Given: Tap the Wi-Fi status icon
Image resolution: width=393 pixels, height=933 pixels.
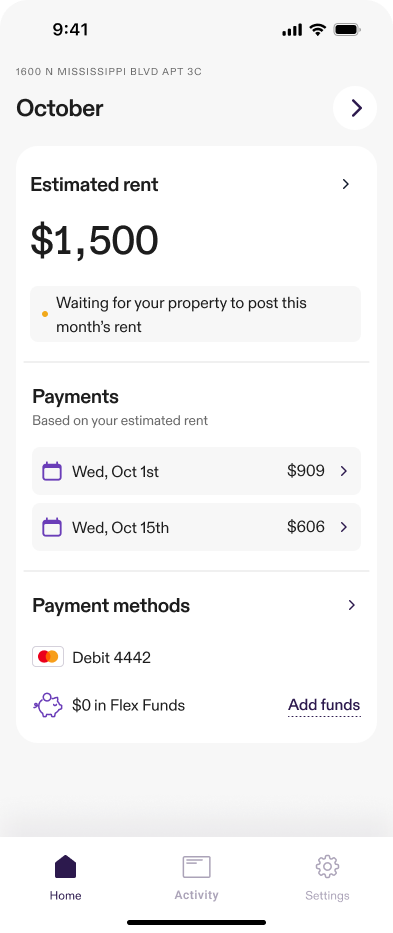Looking at the screenshot, I should click(x=319, y=30).
